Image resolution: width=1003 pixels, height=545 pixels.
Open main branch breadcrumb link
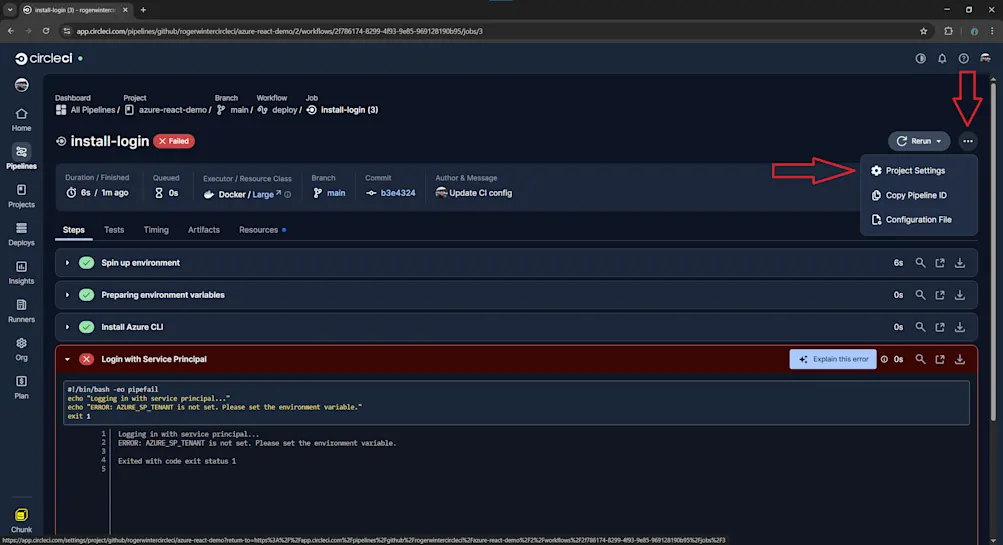point(232,110)
